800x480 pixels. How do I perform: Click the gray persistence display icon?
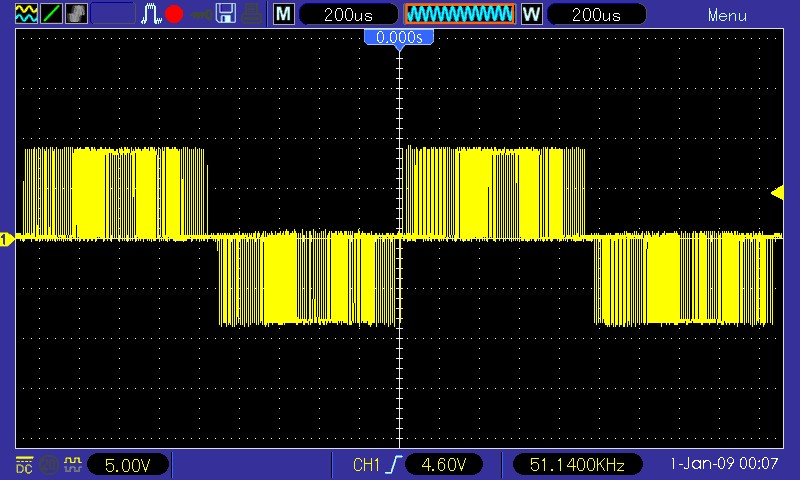click(76, 14)
